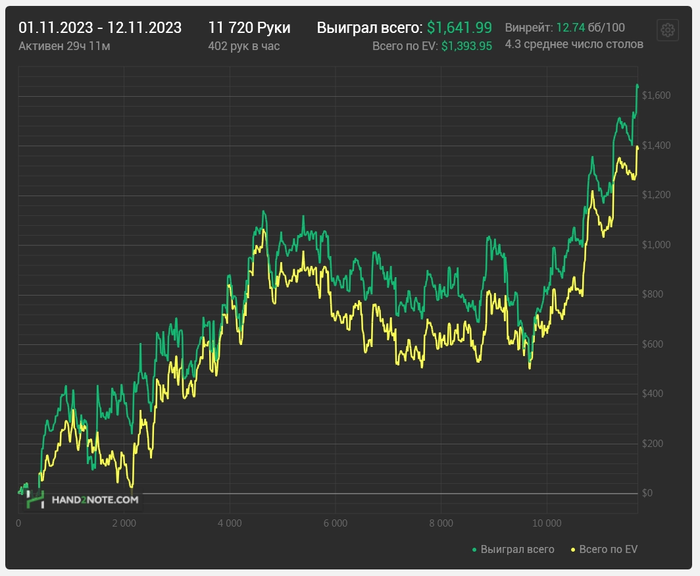Select the date range 01.11.2023 - 12.11.2023

[x=100, y=28]
